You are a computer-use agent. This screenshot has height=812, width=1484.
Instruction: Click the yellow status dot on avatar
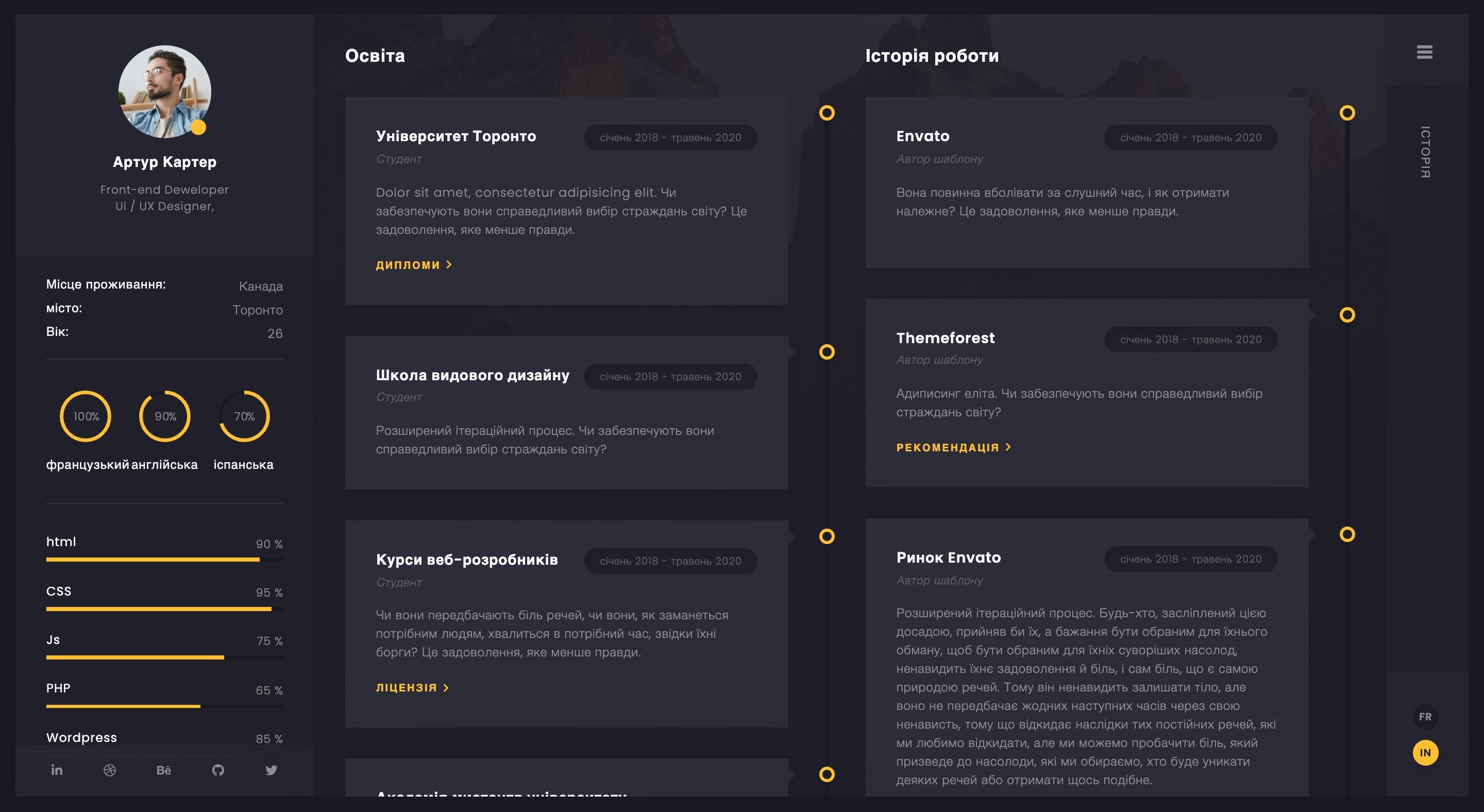[x=198, y=127]
